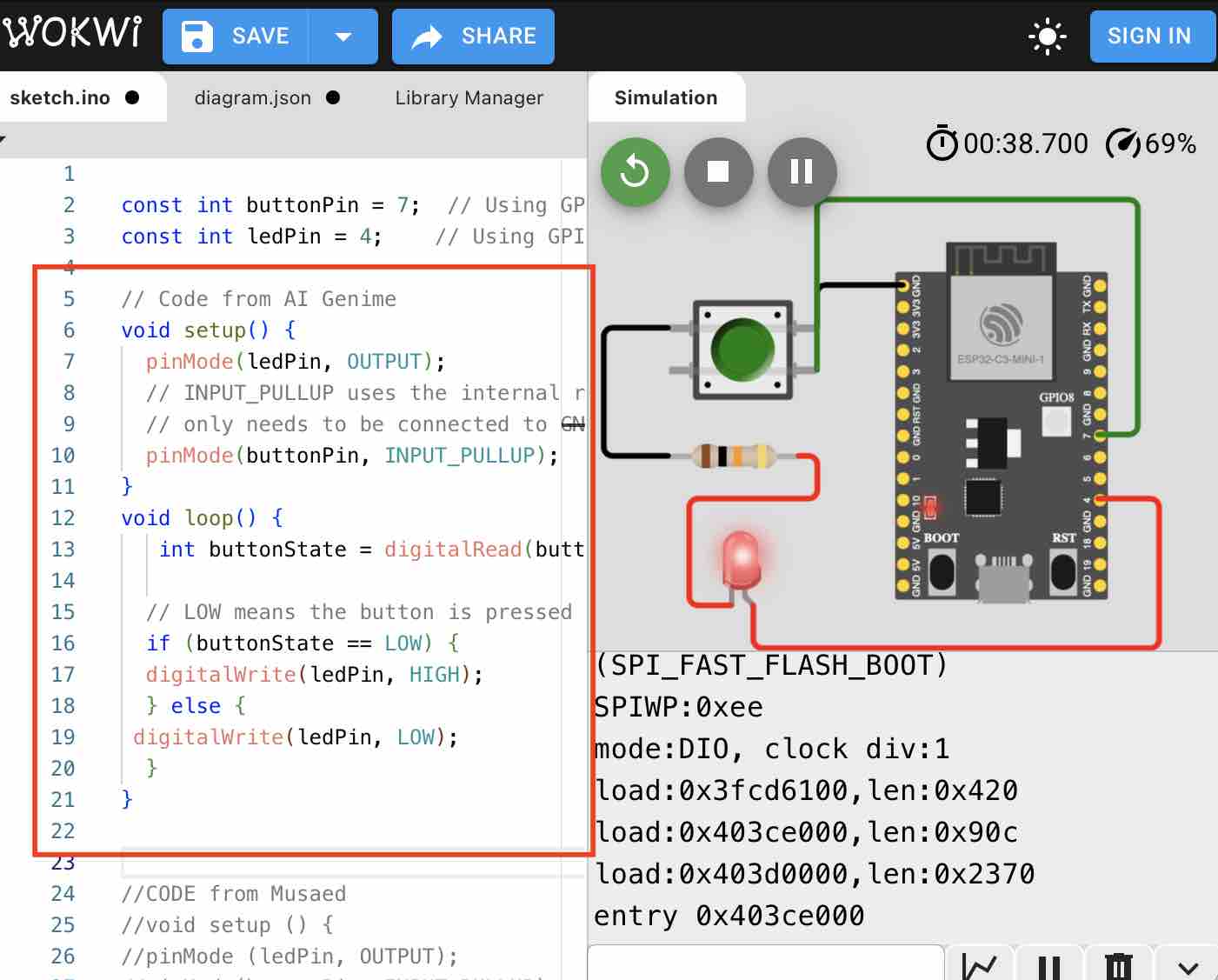The width and height of the screenshot is (1218, 980).
Task: Click 'if (buttonState == LOW) {' line
Action: [303, 643]
